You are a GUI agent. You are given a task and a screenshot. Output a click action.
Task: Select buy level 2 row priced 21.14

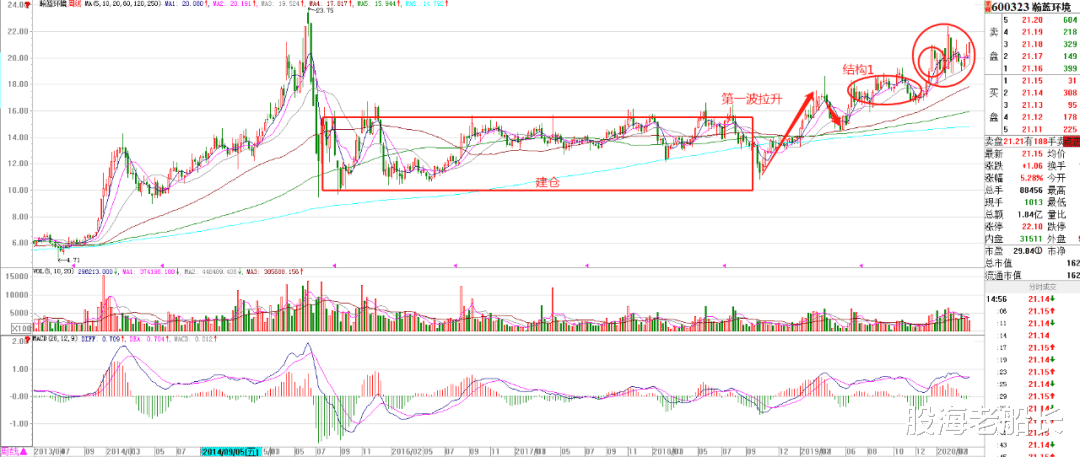(1040, 92)
